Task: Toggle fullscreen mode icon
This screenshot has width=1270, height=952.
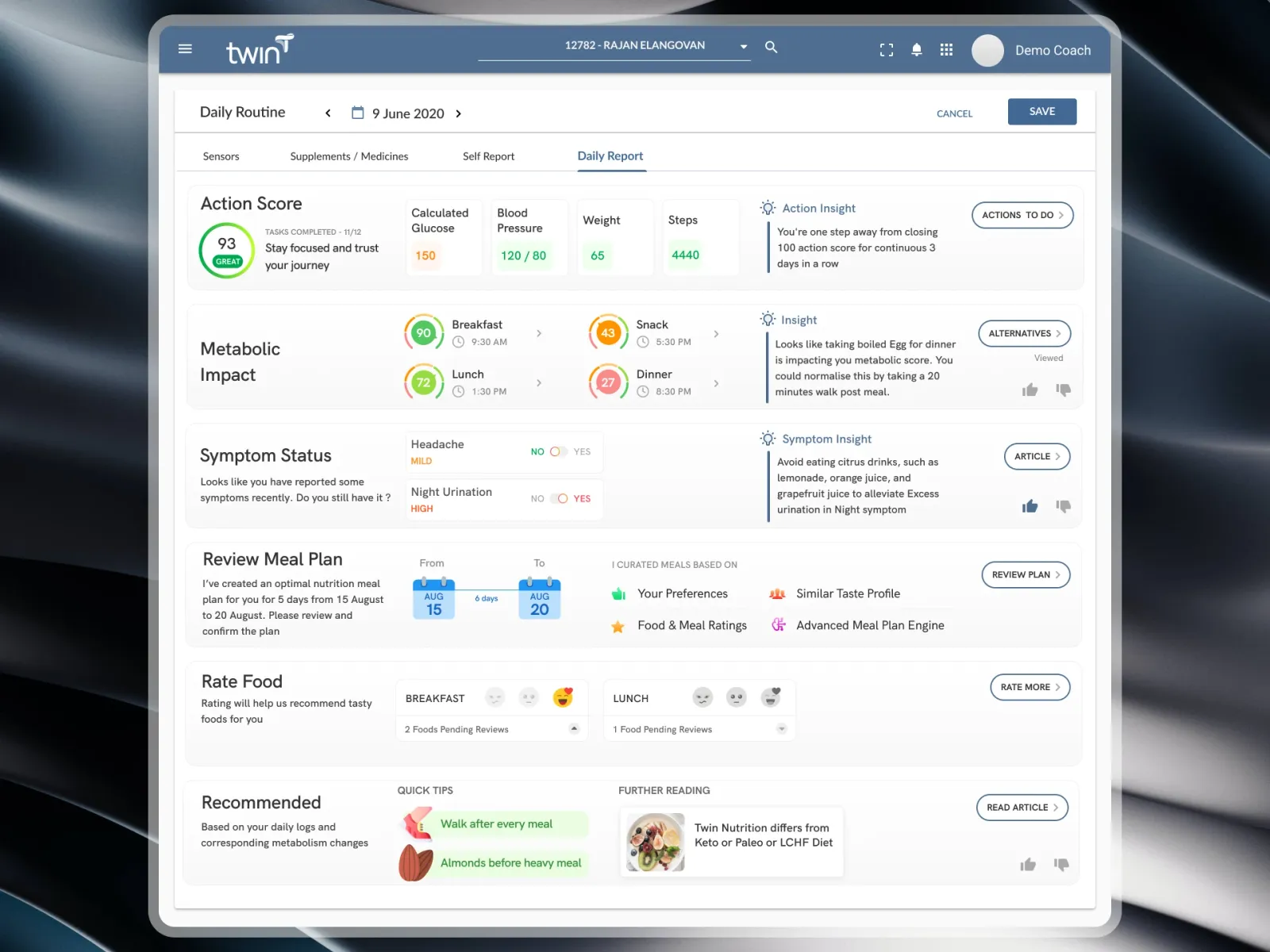Action: [887, 50]
